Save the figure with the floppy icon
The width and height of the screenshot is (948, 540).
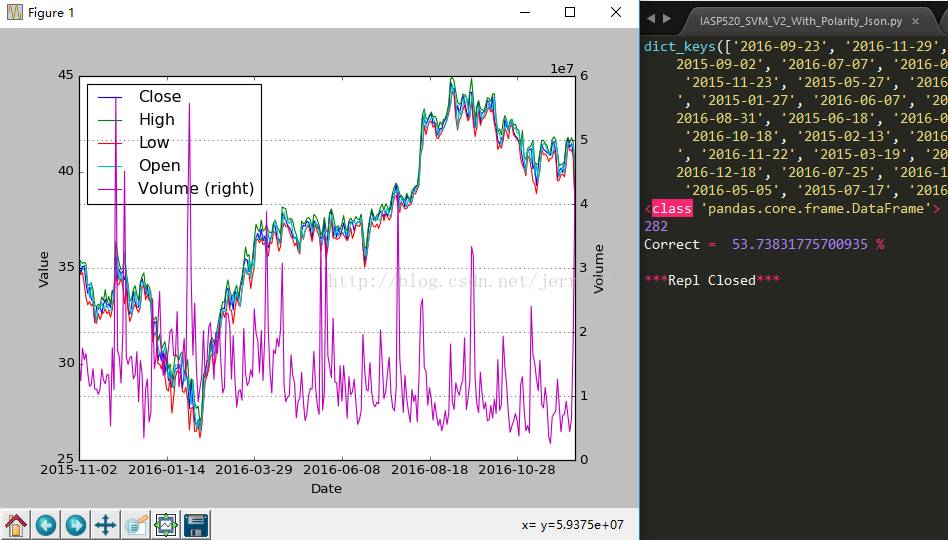[x=196, y=524]
